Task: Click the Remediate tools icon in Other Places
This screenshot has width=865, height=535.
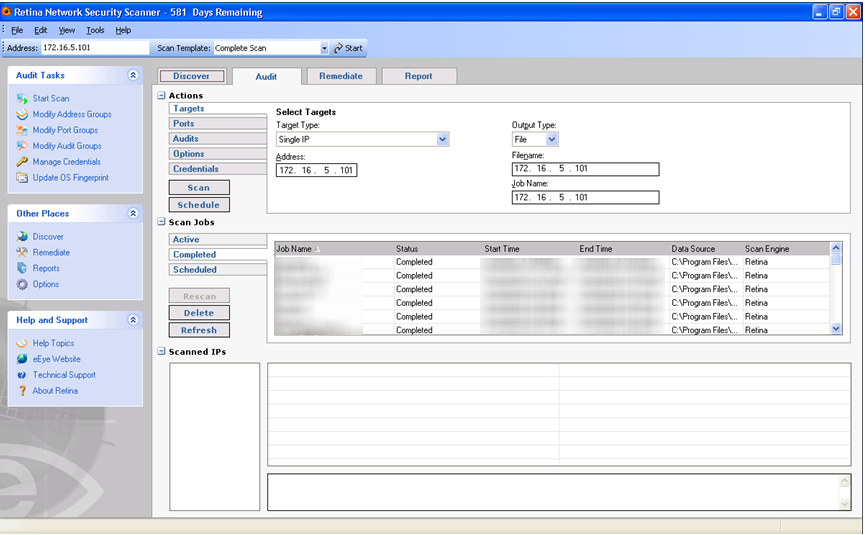Action: click(x=22, y=253)
